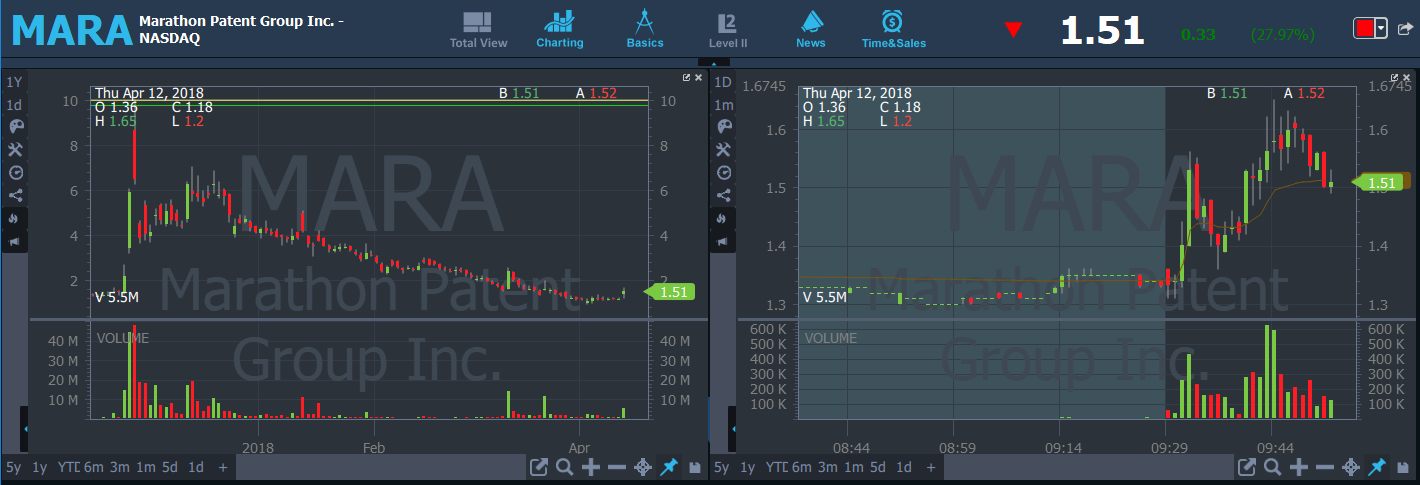
Task: Zoom out on the right chart
Action: pos(1325,467)
